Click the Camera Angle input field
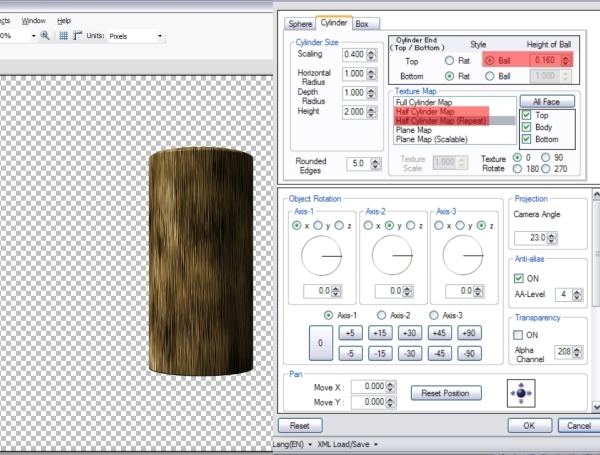This screenshot has width=600, height=455. (529, 237)
